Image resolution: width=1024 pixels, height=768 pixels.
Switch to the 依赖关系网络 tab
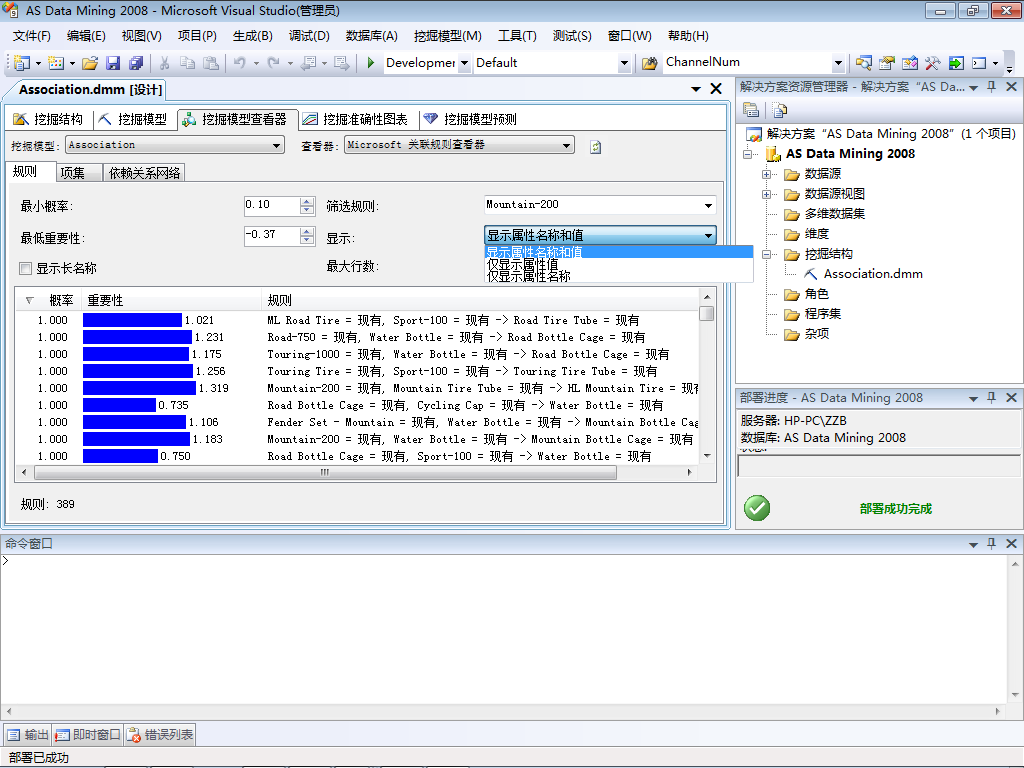[x=144, y=172]
